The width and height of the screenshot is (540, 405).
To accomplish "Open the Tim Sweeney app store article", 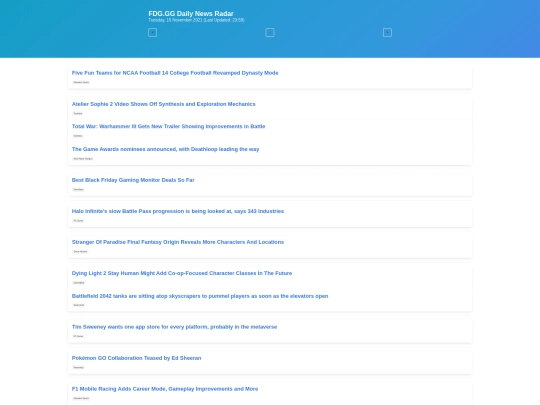I will pos(174,327).
